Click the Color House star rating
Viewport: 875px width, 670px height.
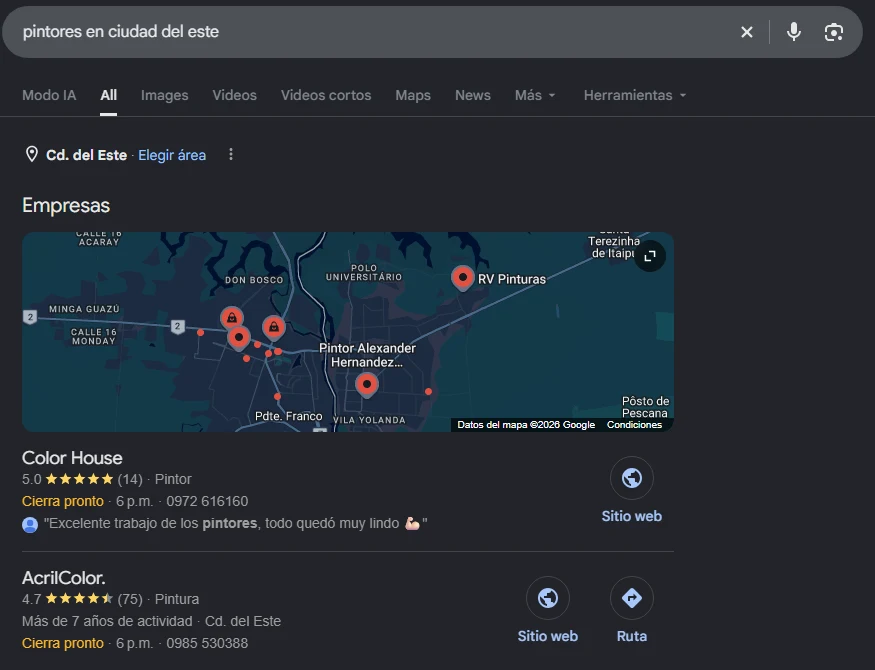click(79, 479)
